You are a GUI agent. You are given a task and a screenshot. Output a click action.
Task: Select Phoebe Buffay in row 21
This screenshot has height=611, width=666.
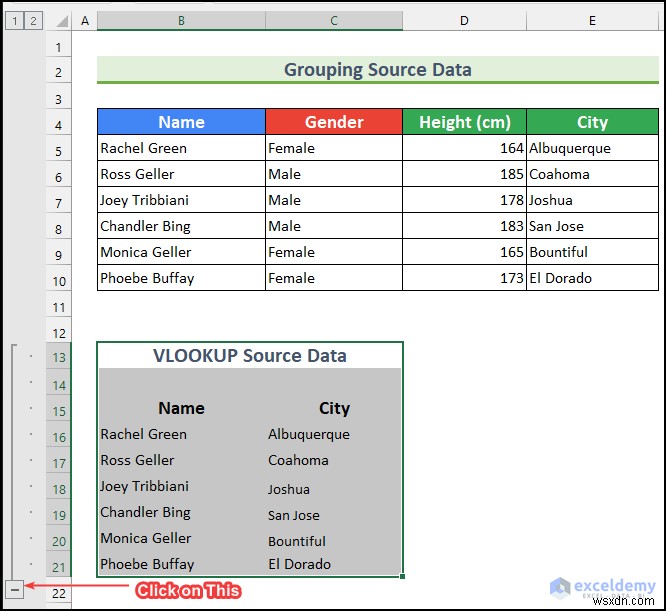pyautogui.click(x=181, y=564)
